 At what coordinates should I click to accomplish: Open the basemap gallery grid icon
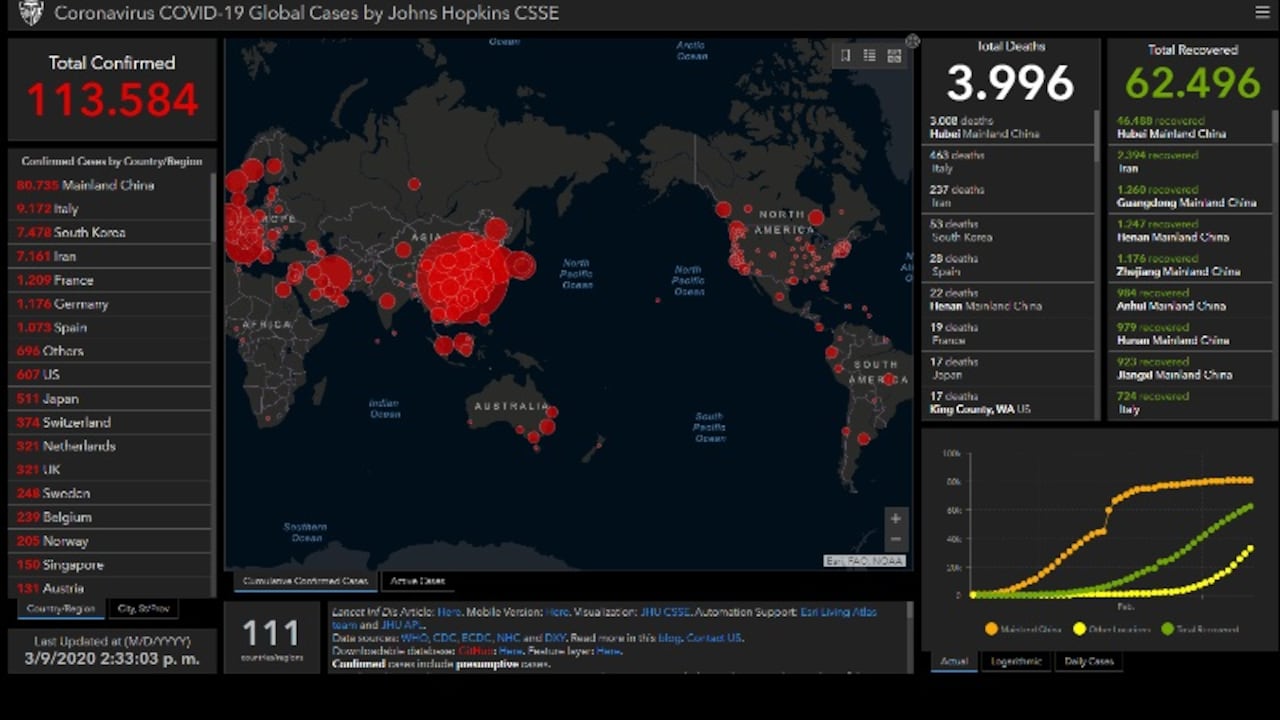(894, 56)
